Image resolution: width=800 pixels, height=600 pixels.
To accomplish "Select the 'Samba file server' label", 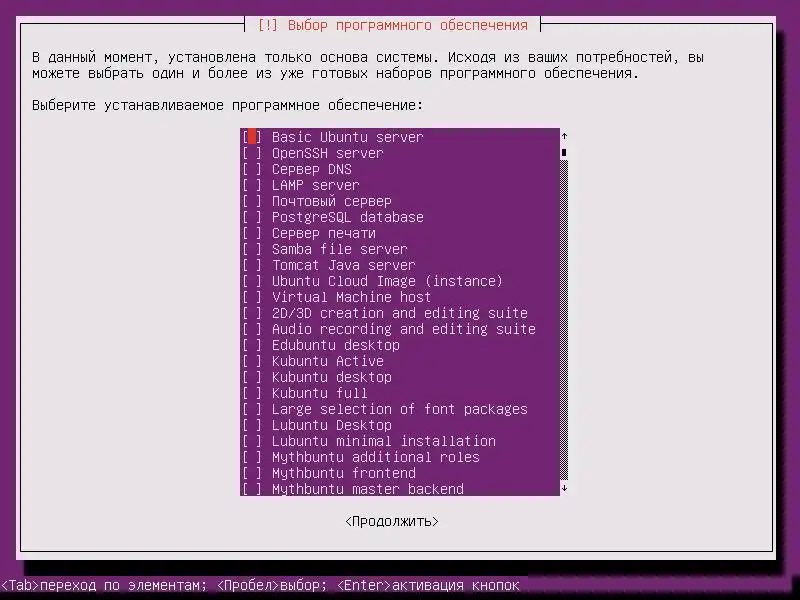I will [x=340, y=249].
